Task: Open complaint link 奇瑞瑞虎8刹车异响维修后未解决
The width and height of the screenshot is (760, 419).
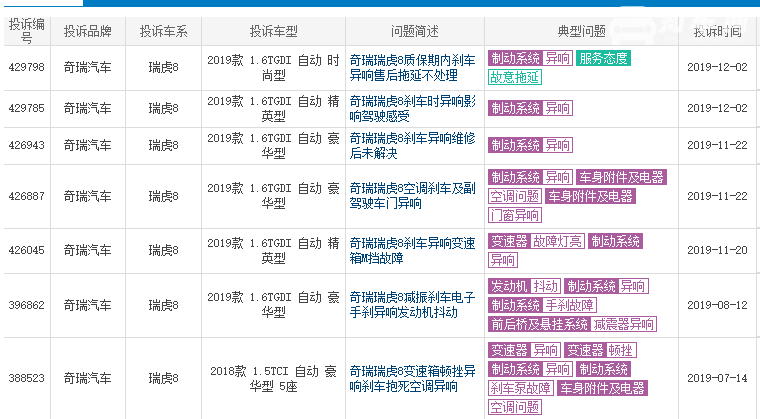Action: click(x=412, y=145)
